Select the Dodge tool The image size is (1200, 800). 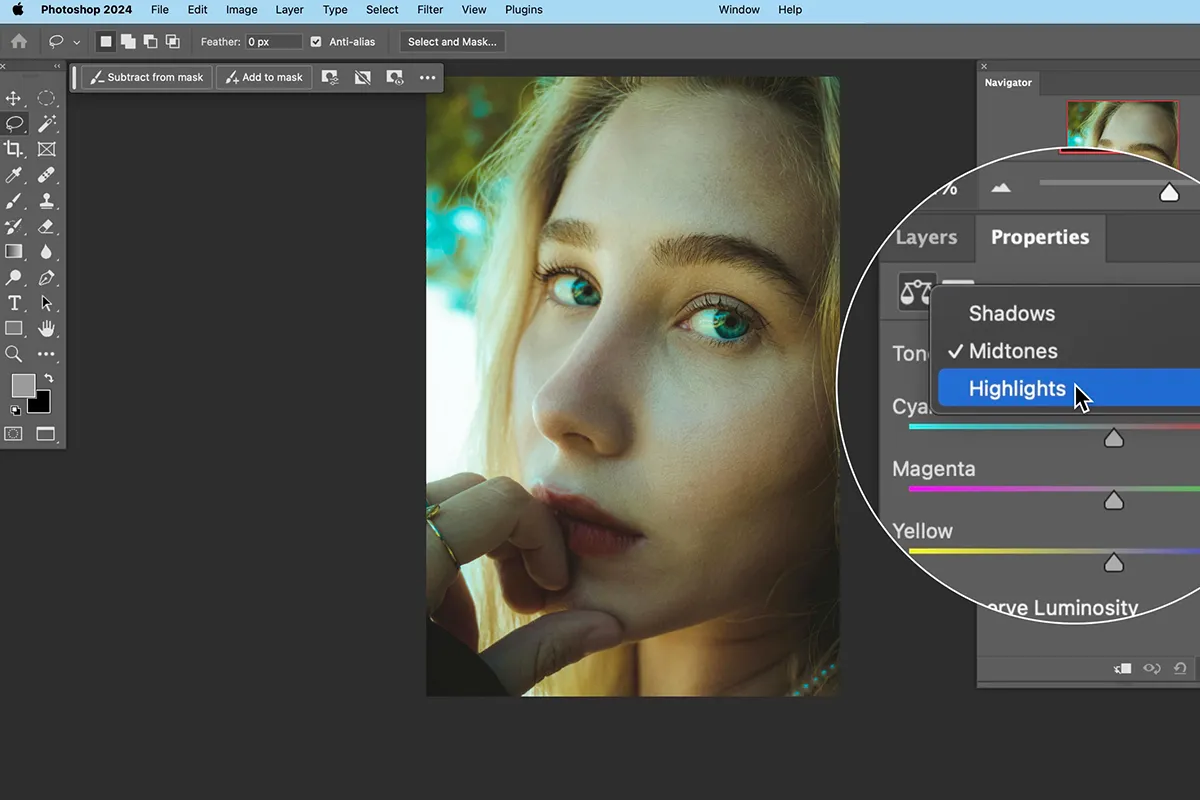click(14, 277)
